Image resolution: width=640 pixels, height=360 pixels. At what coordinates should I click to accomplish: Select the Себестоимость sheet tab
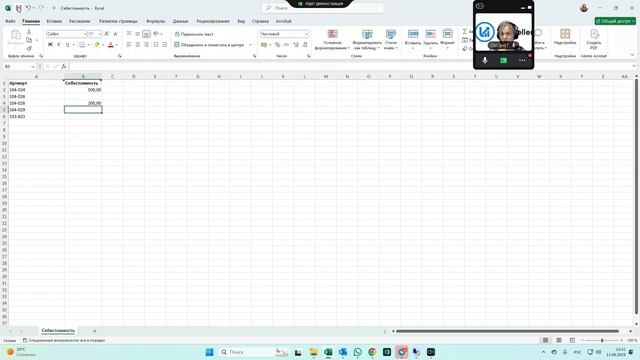(58, 331)
